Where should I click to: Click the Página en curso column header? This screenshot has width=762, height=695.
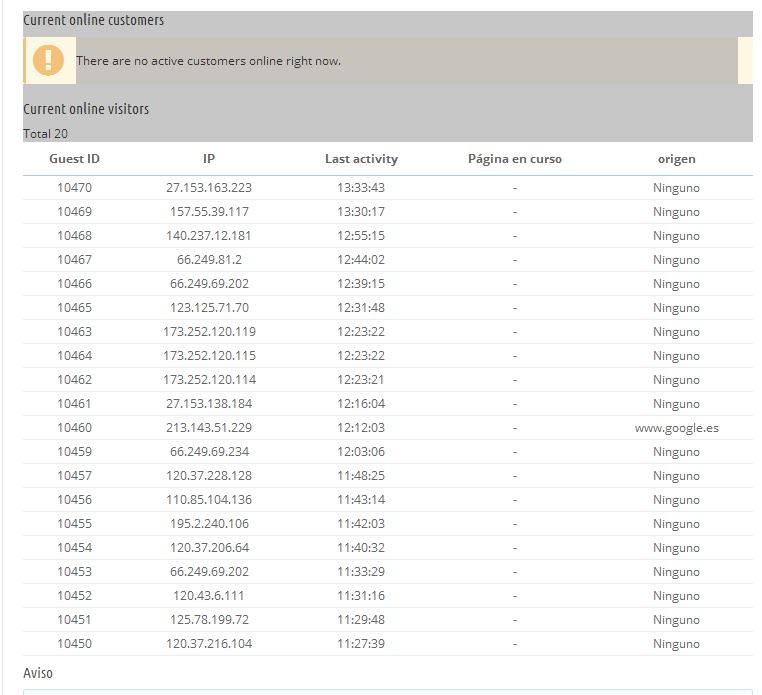(x=514, y=158)
